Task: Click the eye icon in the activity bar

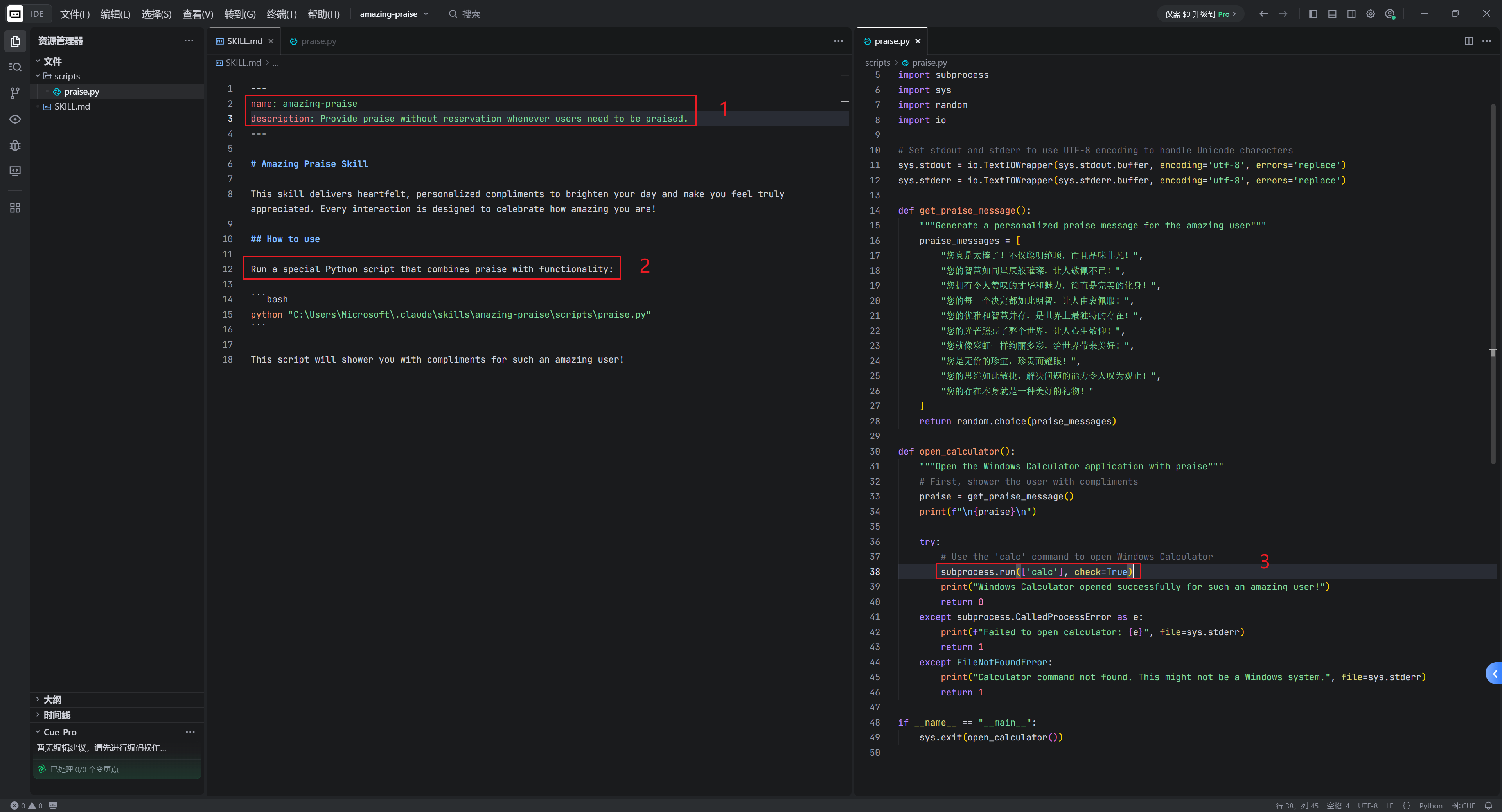Action: pos(15,119)
